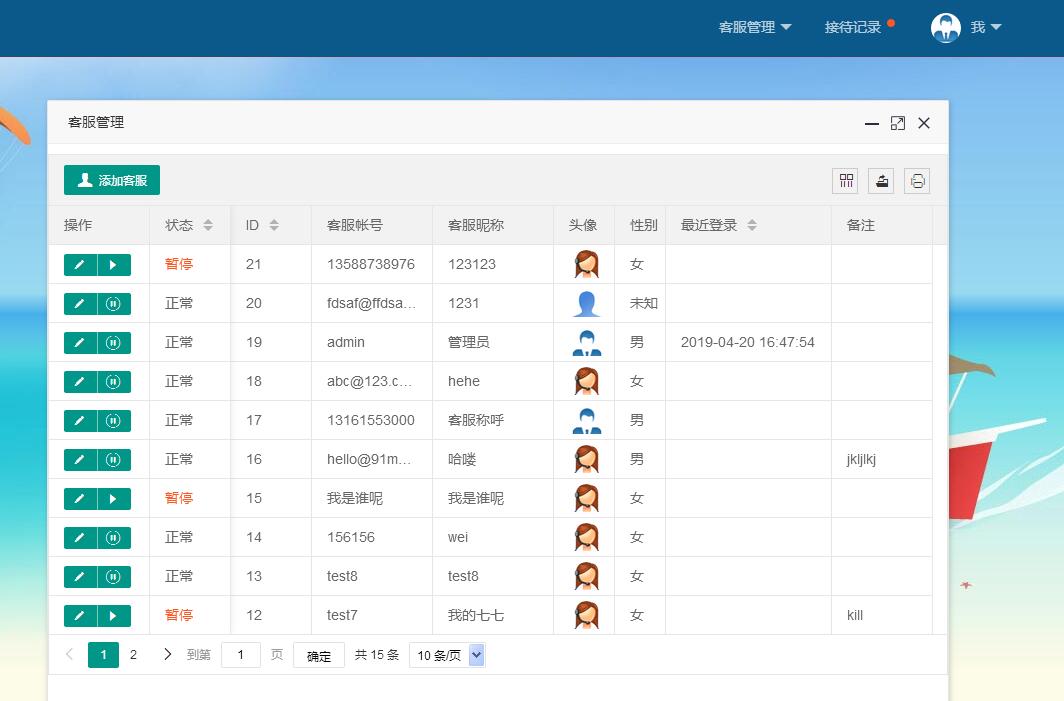Screen dimensions: 1064x701
Task: Open the 客服管理 dropdown in top navigation
Action: 755,28
